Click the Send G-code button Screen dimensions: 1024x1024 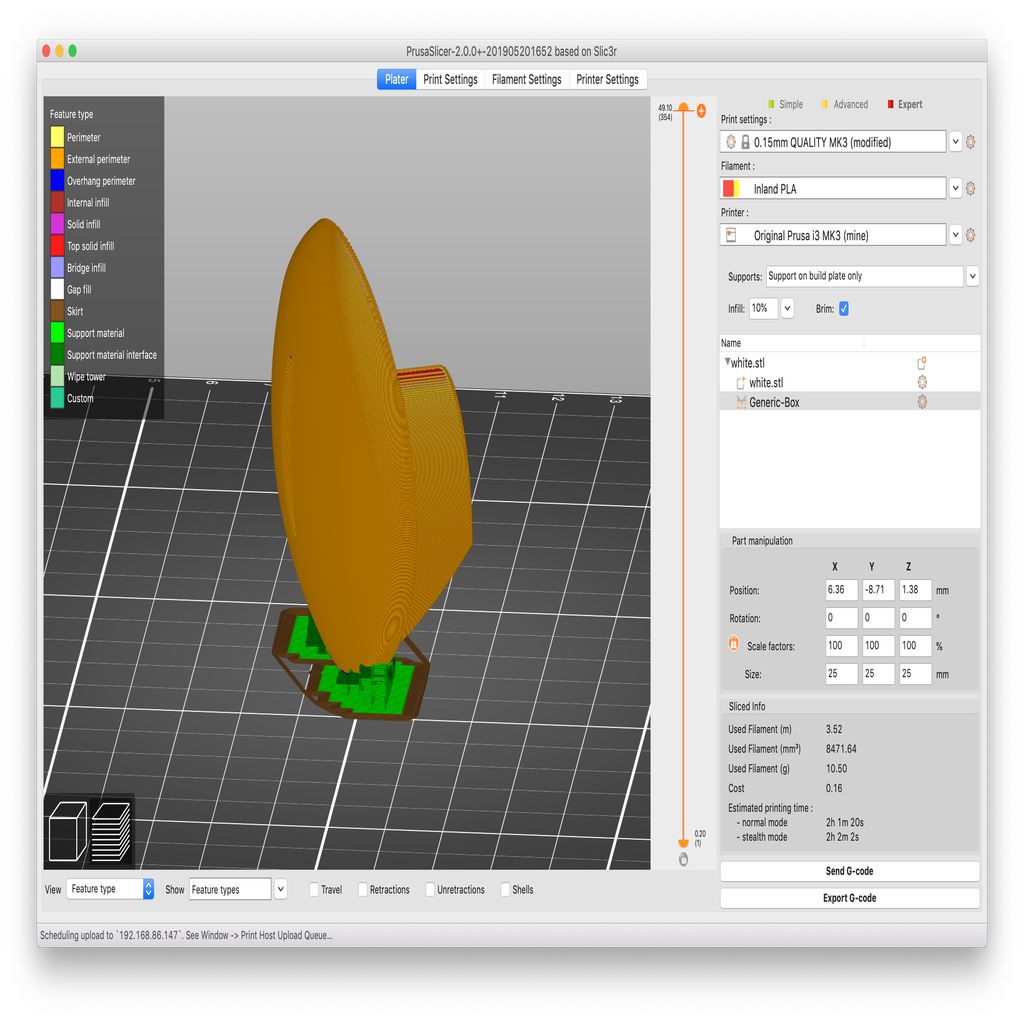click(849, 871)
